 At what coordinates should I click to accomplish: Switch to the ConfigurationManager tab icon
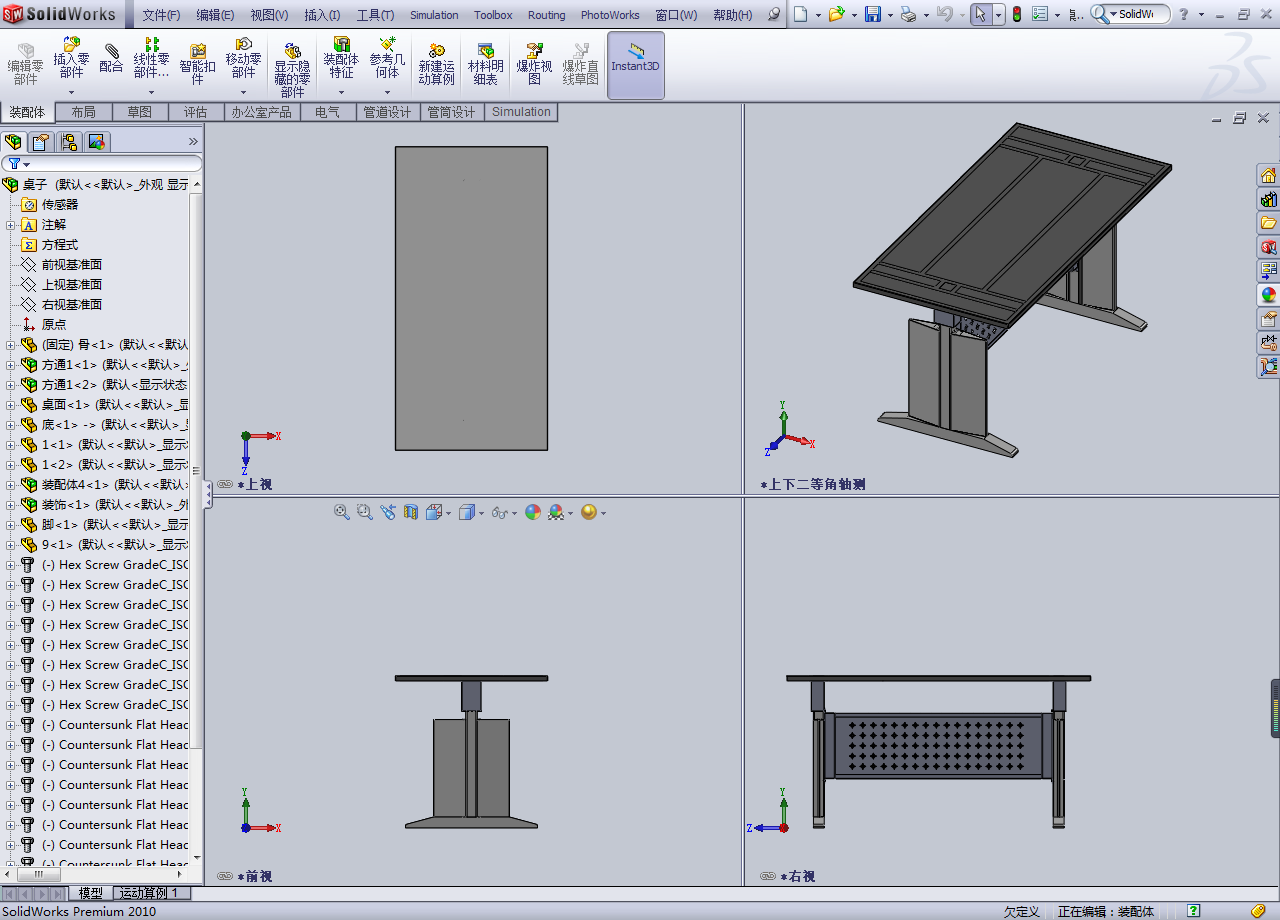pos(69,141)
